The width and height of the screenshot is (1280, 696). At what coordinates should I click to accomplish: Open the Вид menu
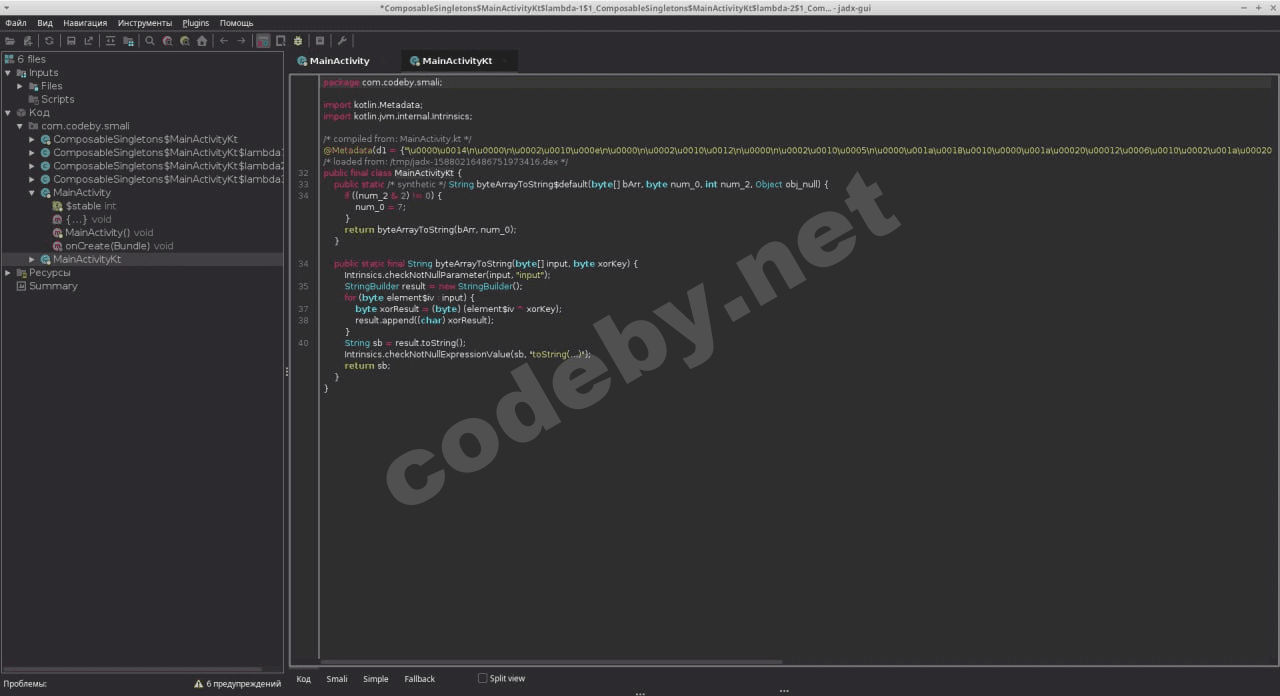tap(45, 22)
